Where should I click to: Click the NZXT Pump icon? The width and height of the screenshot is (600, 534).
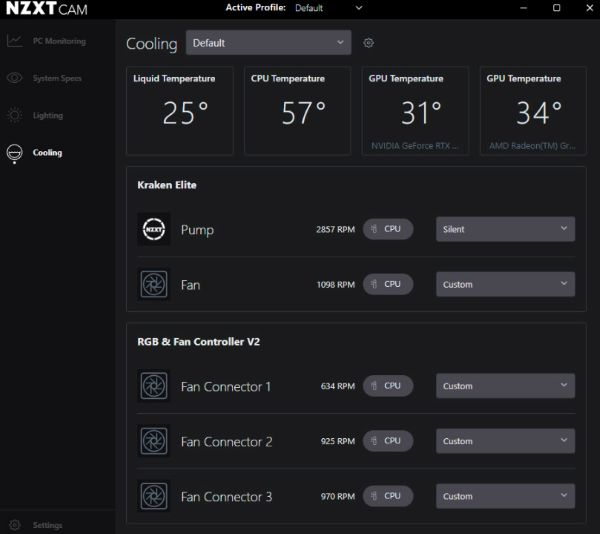[x=154, y=230]
